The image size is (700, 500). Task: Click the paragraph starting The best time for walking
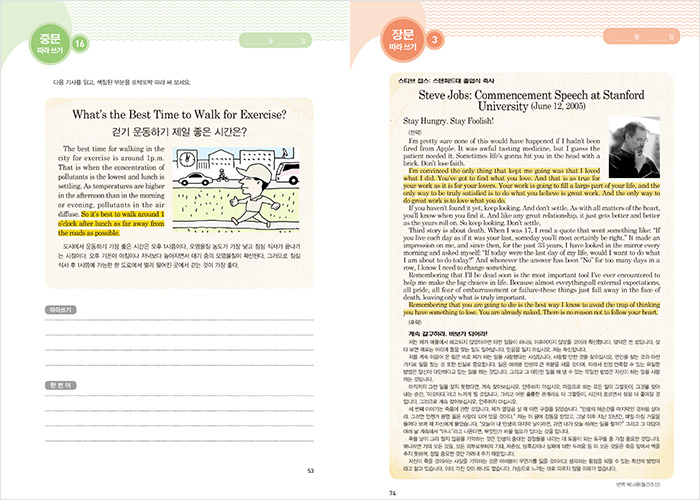(x=111, y=181)
